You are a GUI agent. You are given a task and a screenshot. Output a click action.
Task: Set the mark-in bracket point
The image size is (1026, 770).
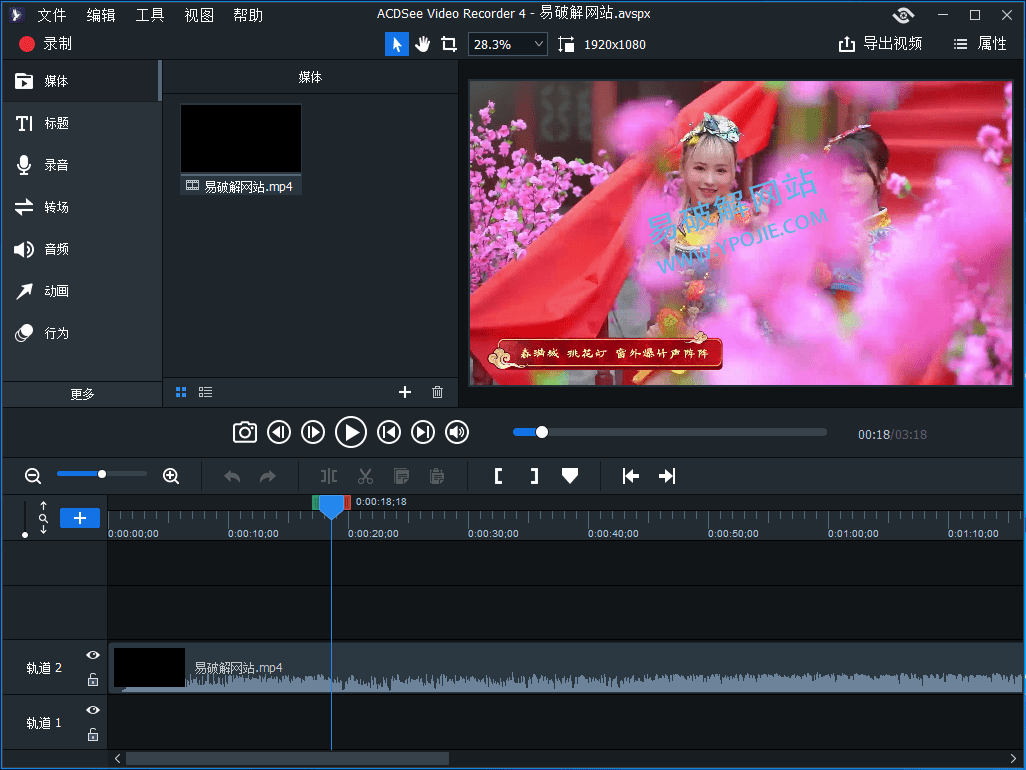point(498,476)
